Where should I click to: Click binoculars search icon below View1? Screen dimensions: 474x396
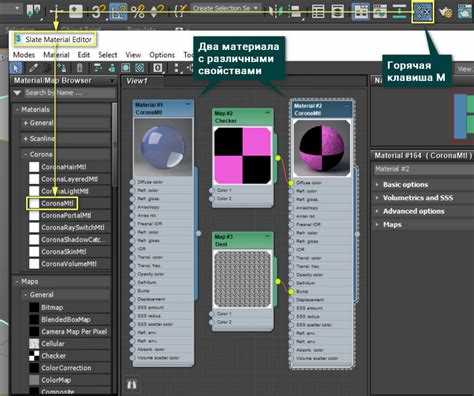(132, 384)
